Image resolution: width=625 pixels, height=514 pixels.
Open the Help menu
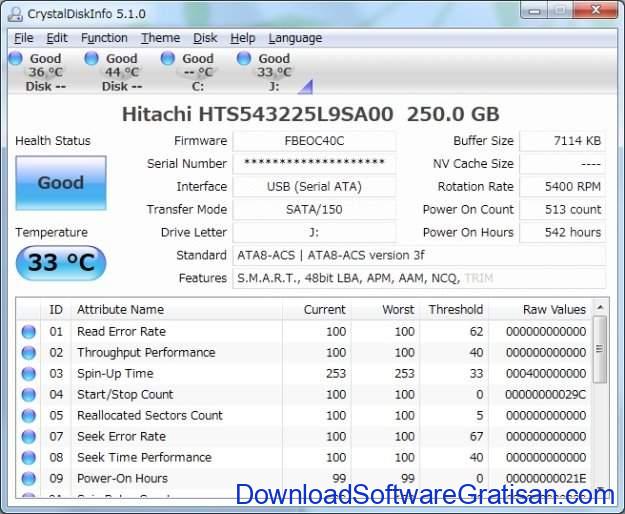click(242, 38)
